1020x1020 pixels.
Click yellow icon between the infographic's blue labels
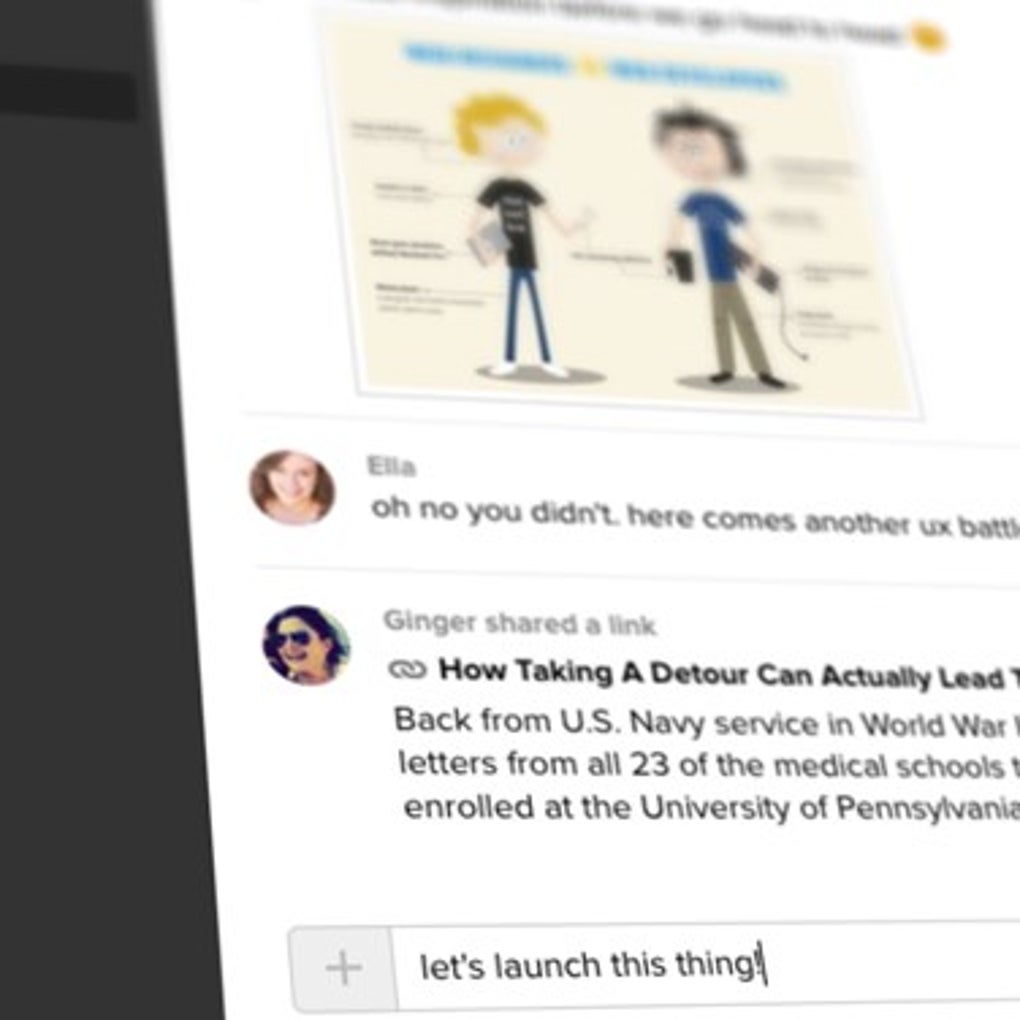point(589,68)
